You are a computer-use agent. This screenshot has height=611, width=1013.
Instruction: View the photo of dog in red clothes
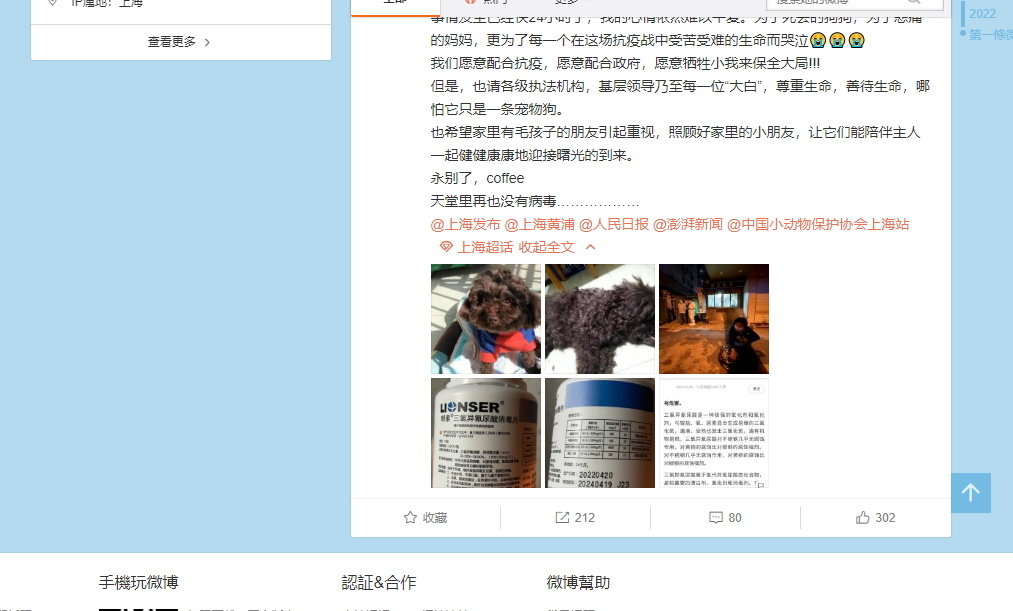[x=486, y=318]
